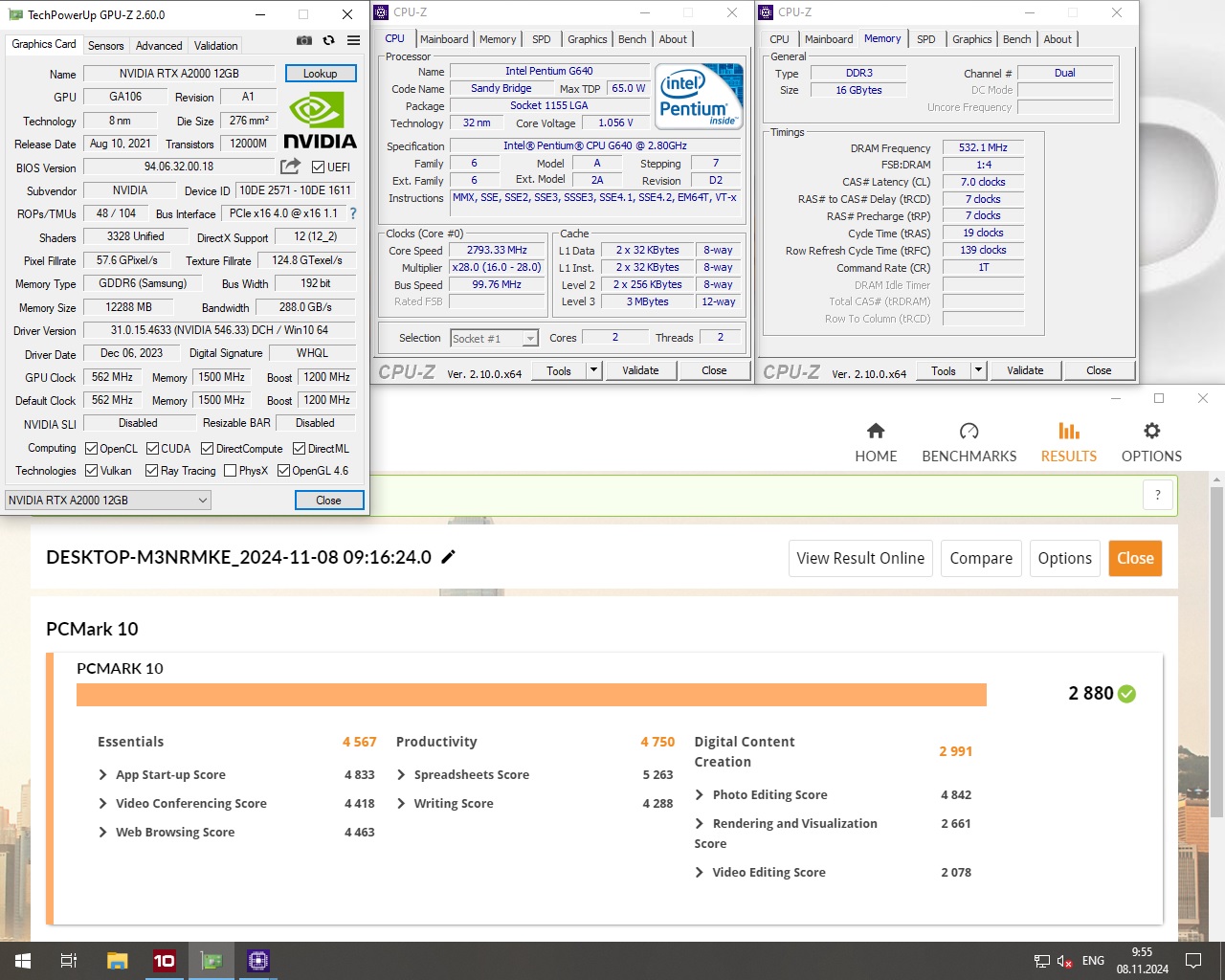Open Mainboard tab in CPU-Z CPU window
Screen dimensions: 1225x980
pos(444,39)
